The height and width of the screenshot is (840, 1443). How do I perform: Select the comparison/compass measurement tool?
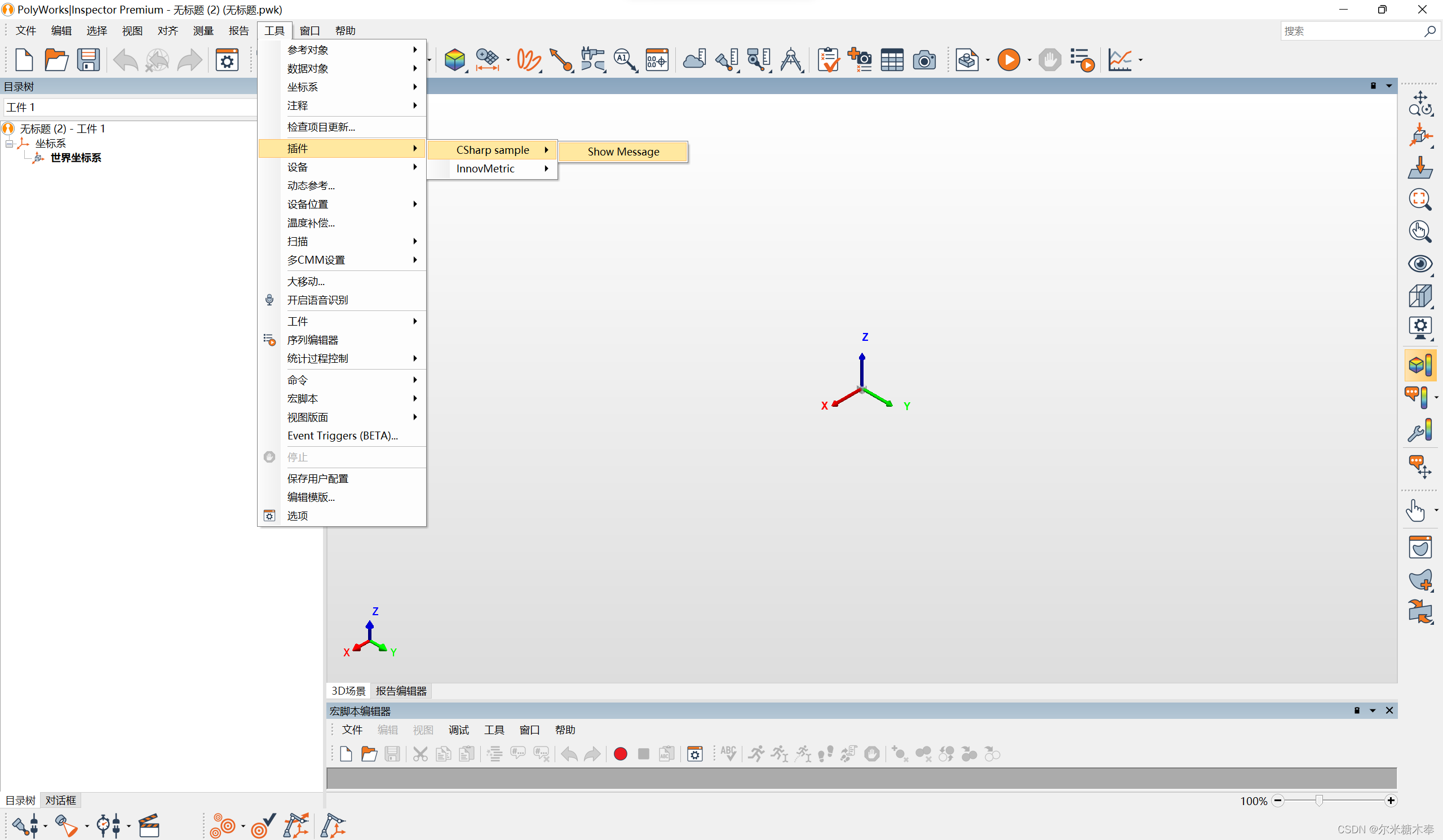[x=791, y=60]
